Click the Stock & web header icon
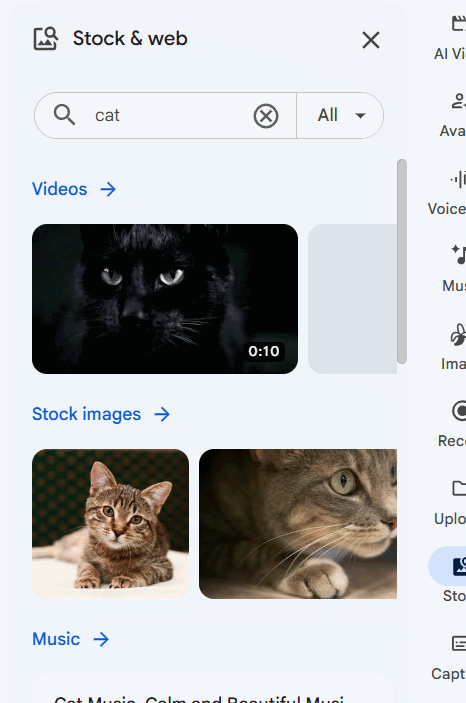The height and width of the screenshot is (703, 466). (46, 39)
